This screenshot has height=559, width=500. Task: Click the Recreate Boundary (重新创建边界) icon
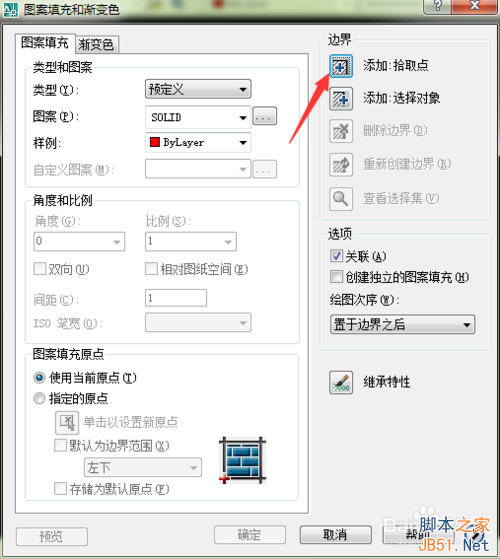341,165
